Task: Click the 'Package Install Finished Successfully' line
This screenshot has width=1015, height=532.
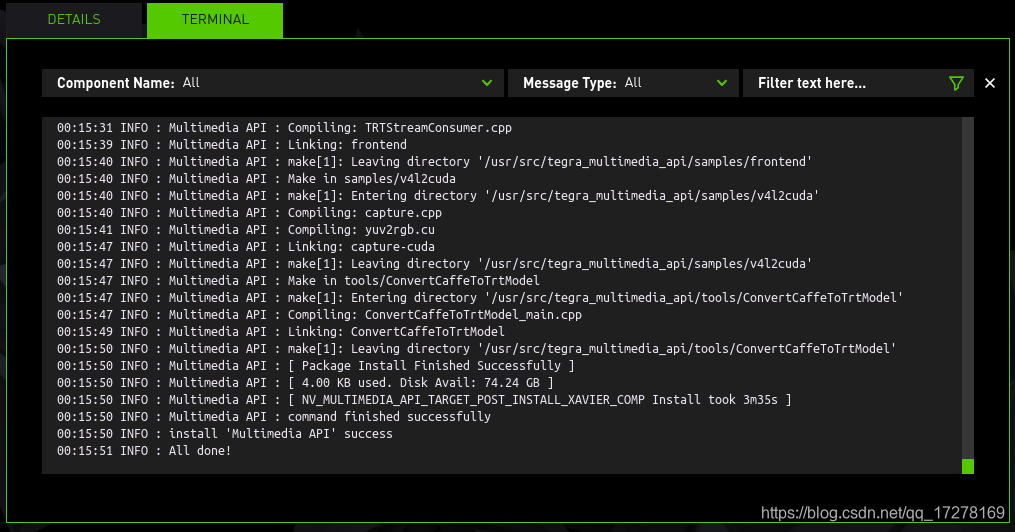Action: click(x=316, y=366)
